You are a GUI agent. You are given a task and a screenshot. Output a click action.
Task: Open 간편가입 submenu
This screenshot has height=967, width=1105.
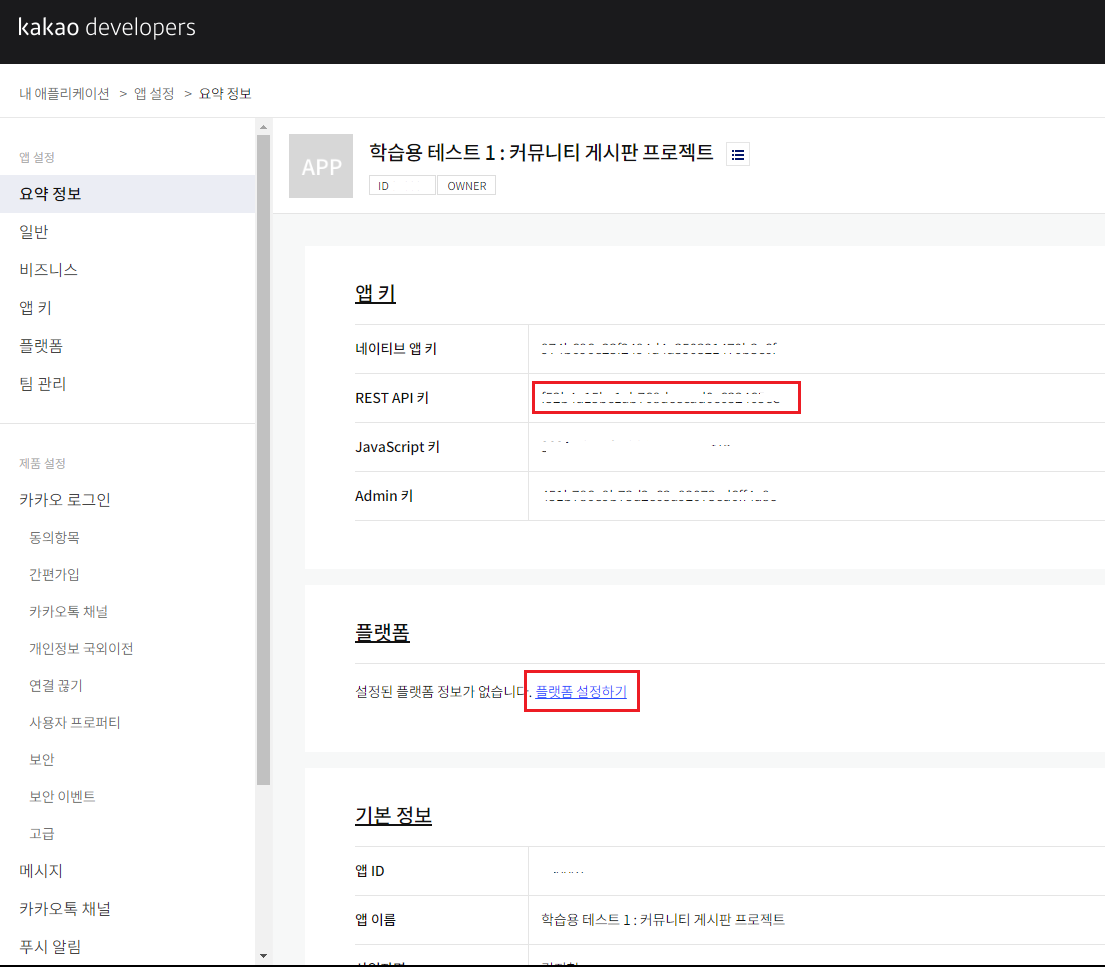coord(54,574)
